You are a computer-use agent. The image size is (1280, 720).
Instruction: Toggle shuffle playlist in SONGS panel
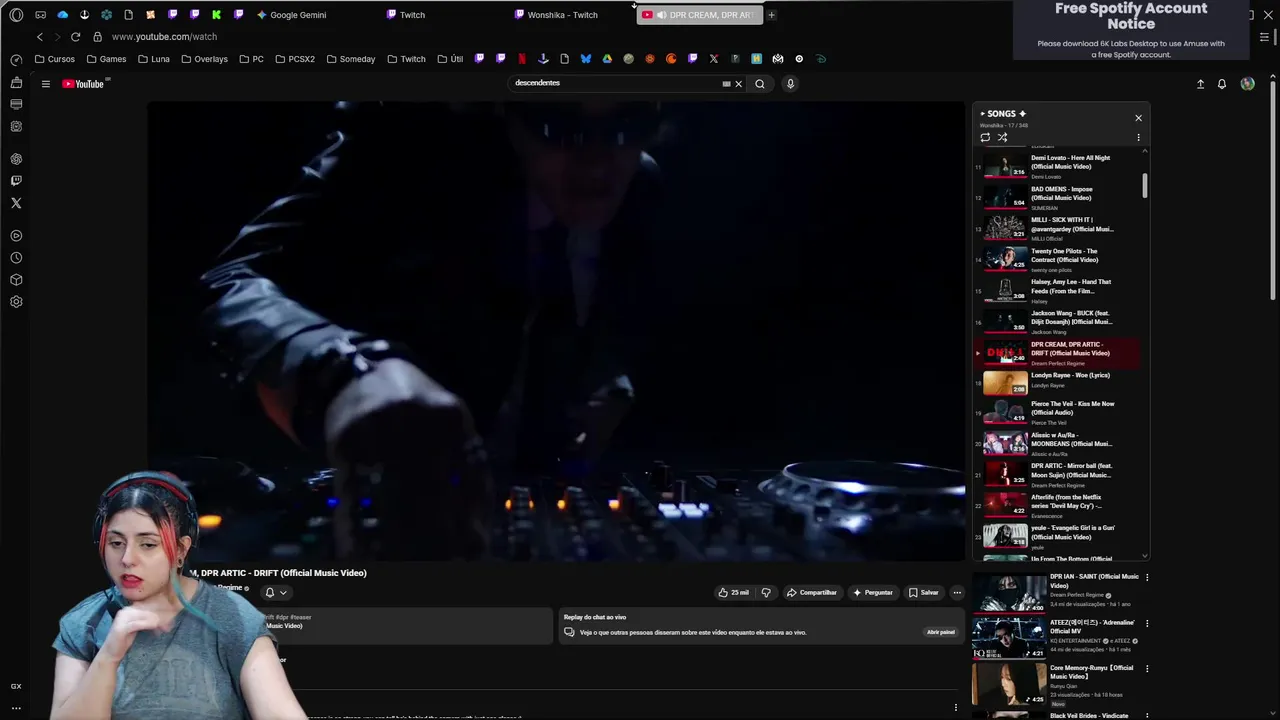coord(1002,138)
